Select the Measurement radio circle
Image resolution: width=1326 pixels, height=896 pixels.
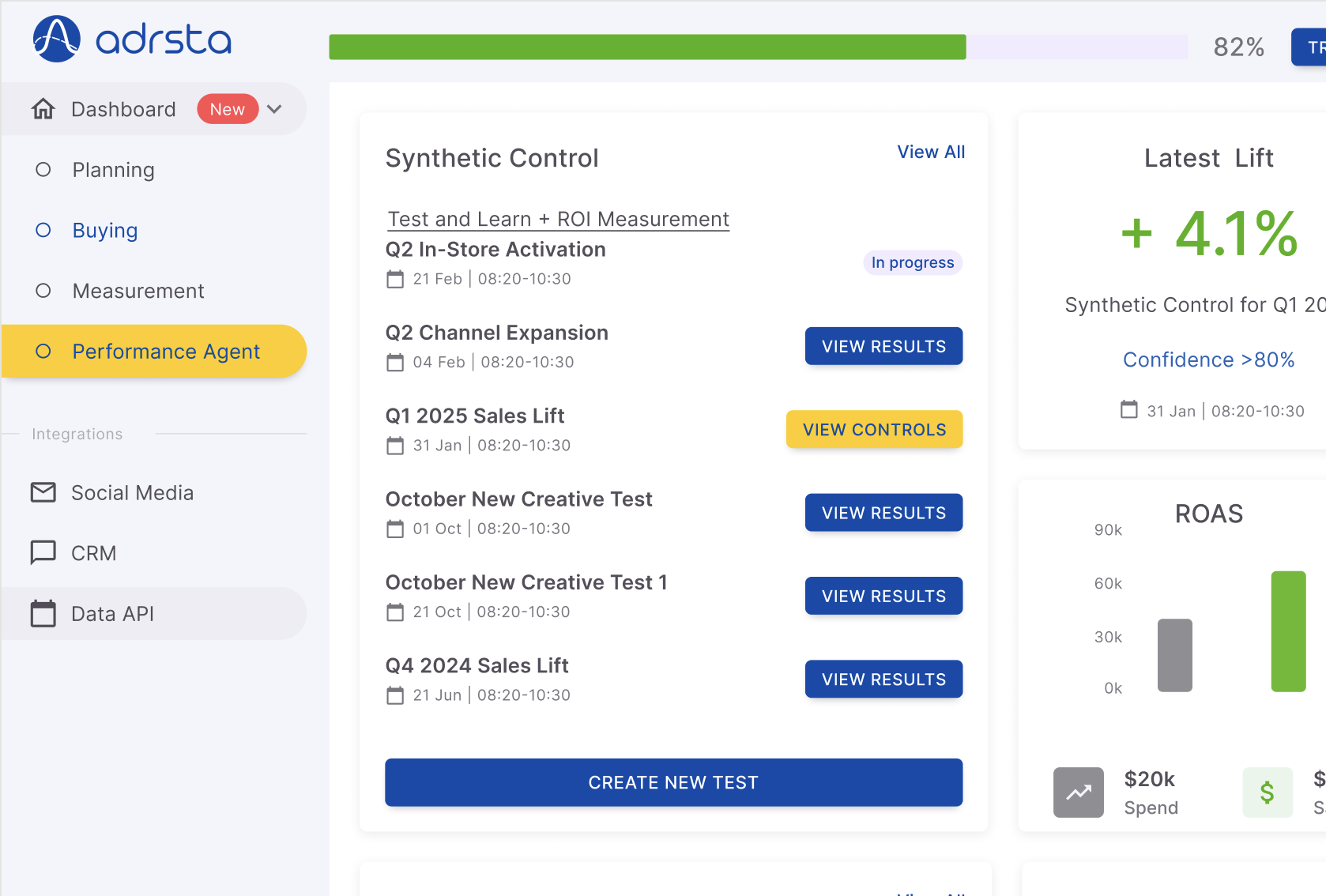coord(43,291)
